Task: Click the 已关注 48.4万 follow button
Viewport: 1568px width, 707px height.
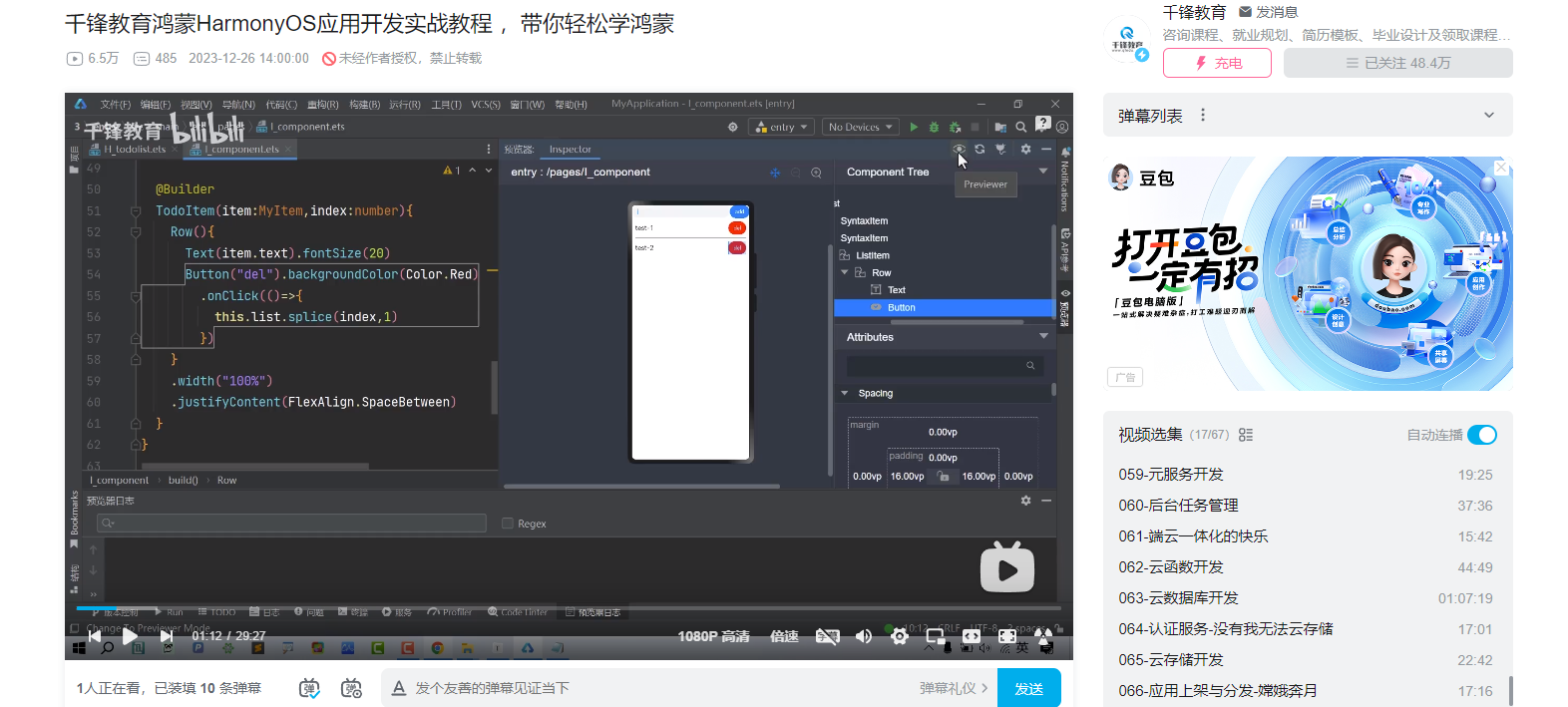Action: pyautogui.click(x=1397, y=63)
